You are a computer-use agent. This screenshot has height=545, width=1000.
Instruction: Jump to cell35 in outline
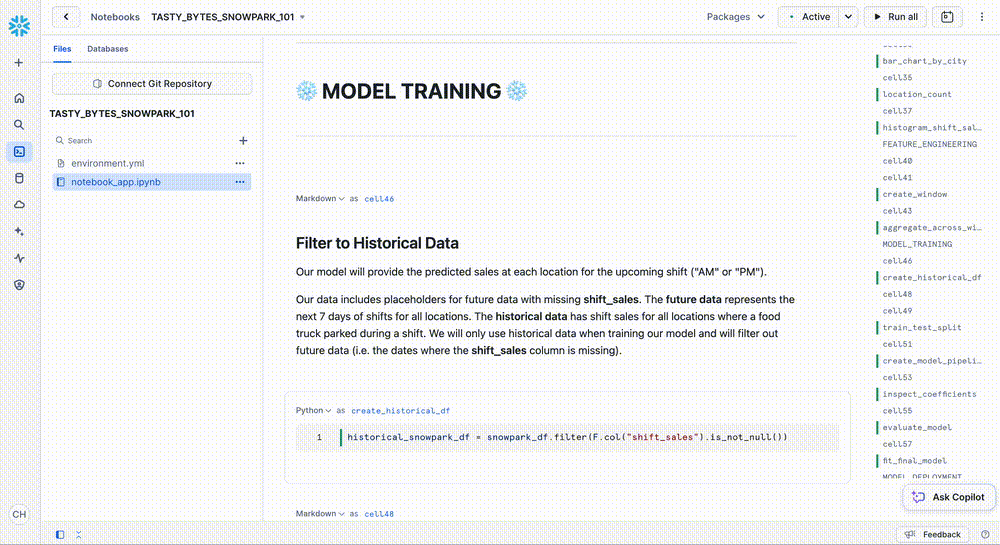897,78
